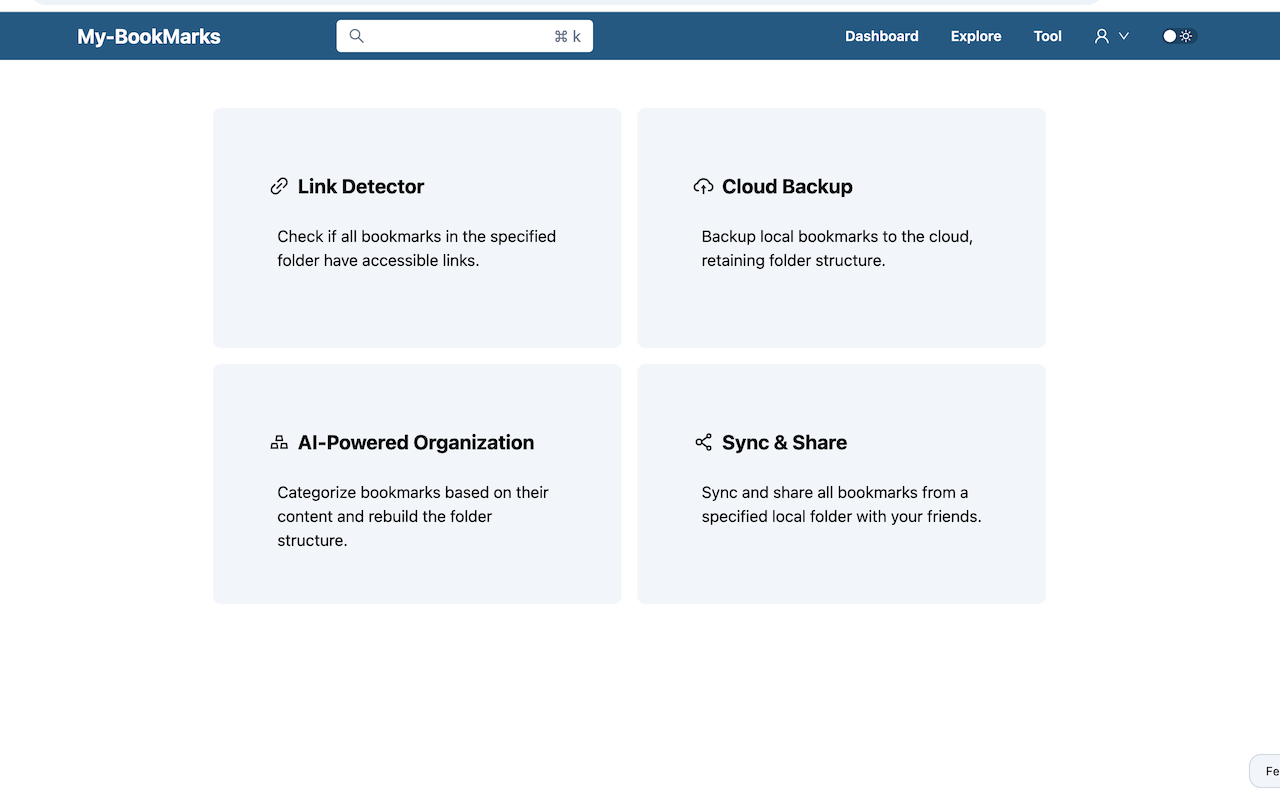Click the Link Detector chain icon

(x=279, y=186)
